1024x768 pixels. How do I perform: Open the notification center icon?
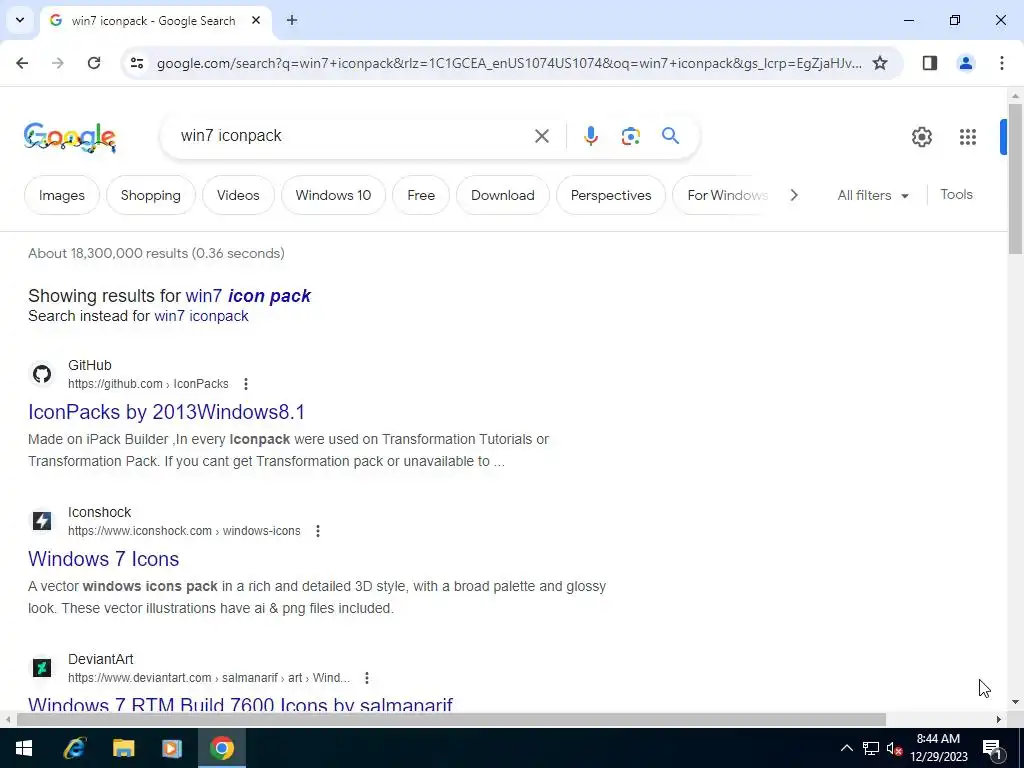(992, 749)
